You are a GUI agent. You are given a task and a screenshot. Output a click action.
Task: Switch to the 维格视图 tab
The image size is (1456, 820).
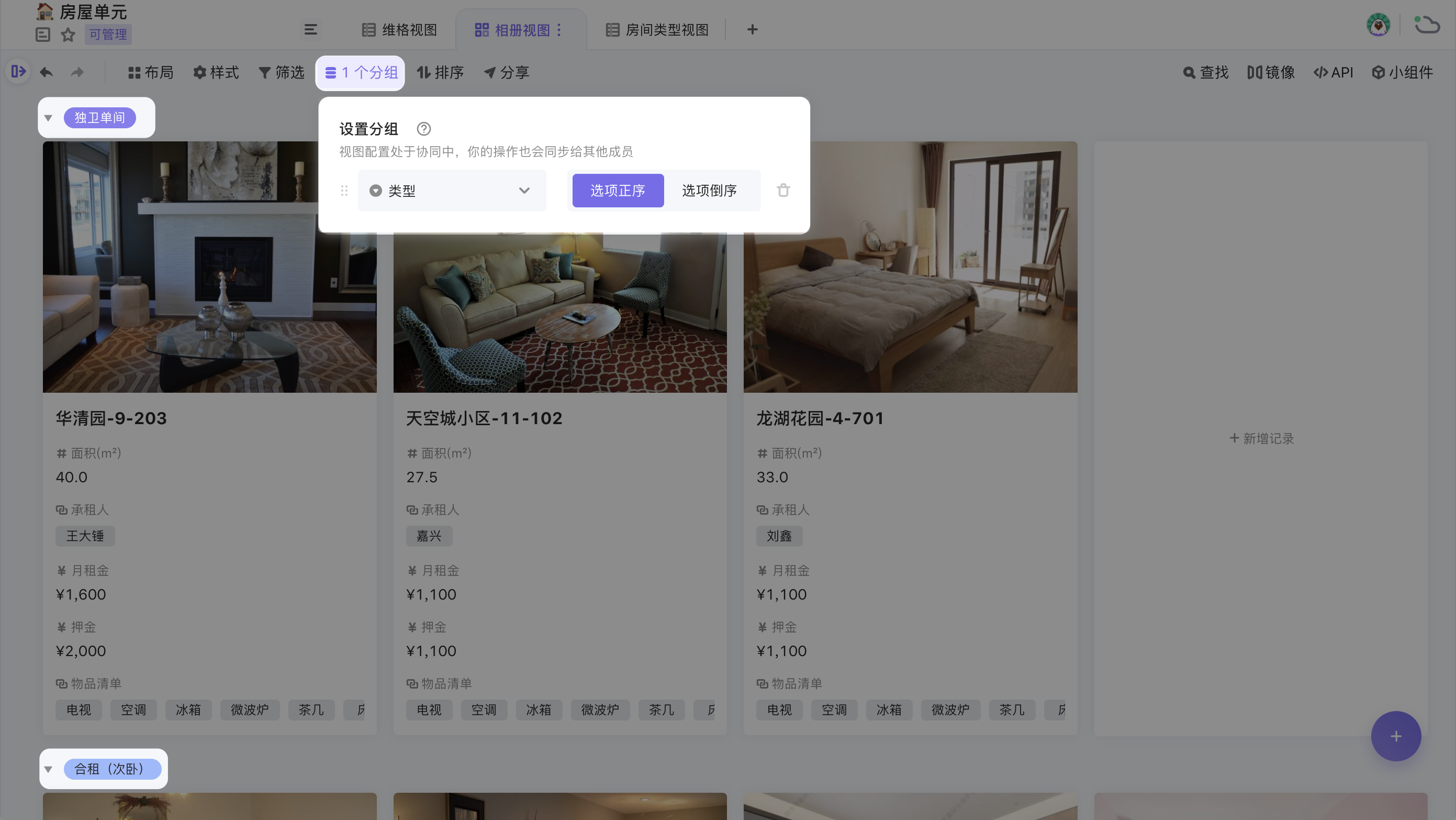[400, 30]
